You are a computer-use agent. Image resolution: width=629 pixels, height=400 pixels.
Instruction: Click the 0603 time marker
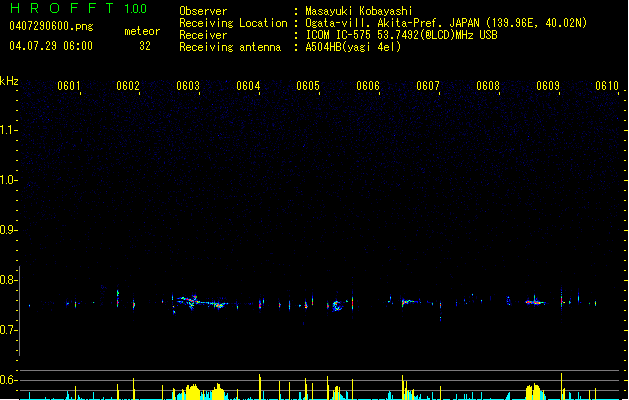(x=188, y=86)
